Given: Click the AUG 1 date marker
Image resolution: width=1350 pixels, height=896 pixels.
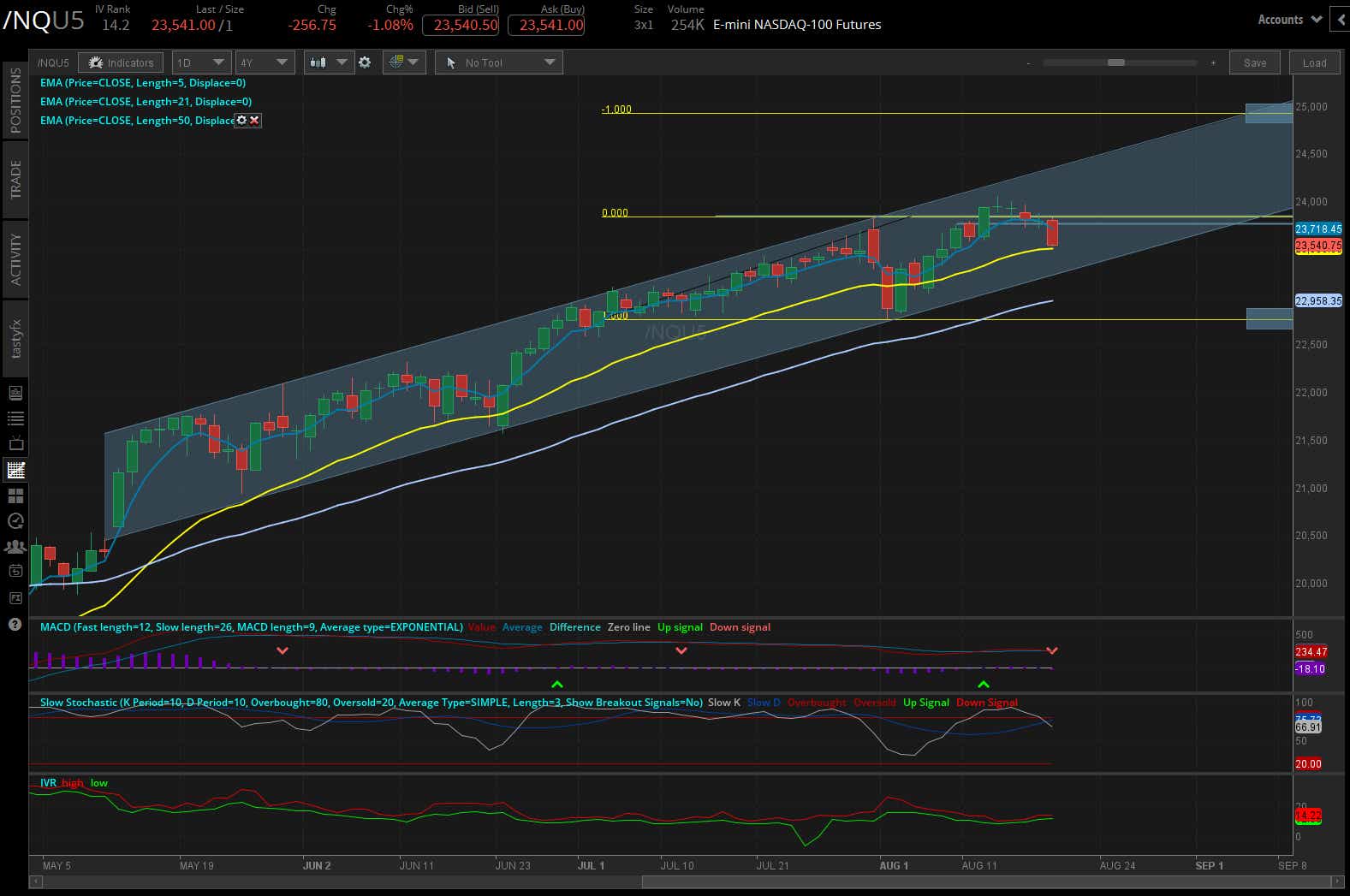Looking at the screenshot, I should tap(894, 866).
